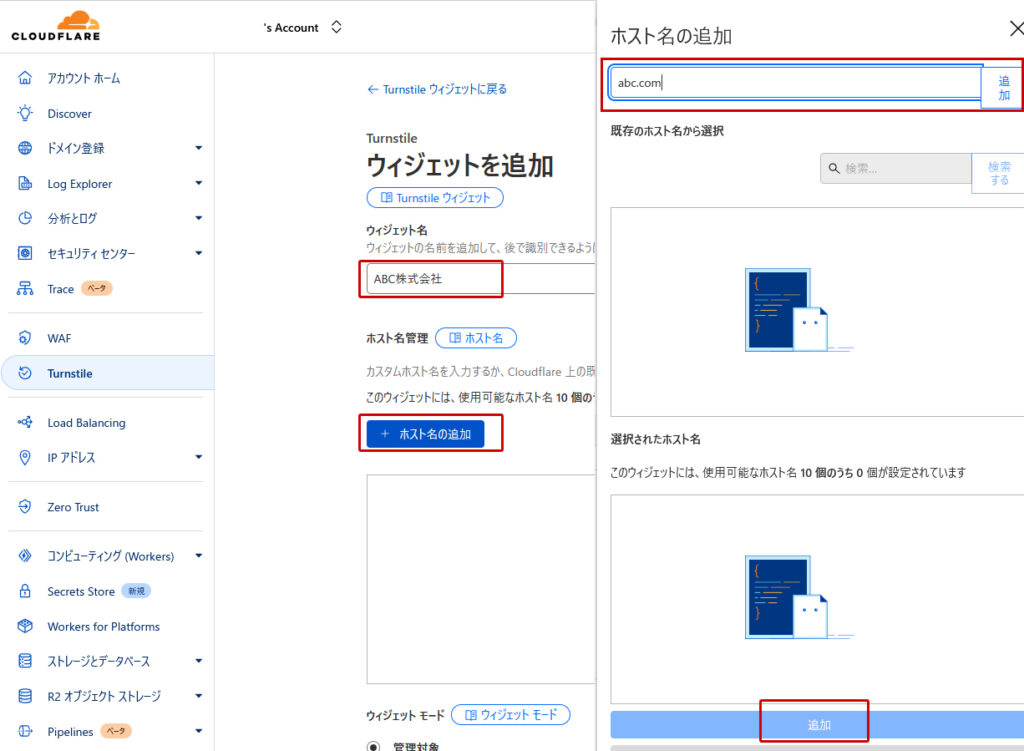Click the Zero Trust sidebar icon
Image resolution: width=1024 pixels, height=751 pixels.
pos(26,507)
